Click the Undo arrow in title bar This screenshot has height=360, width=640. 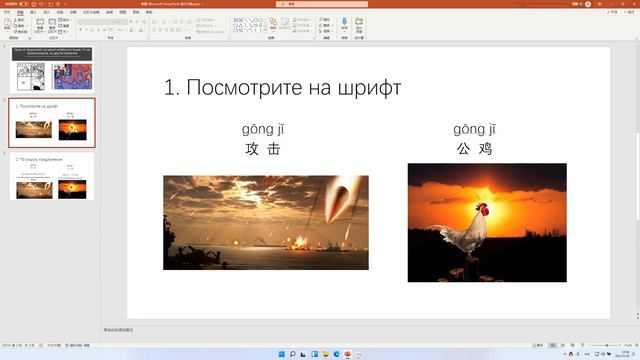pos(41,4)
